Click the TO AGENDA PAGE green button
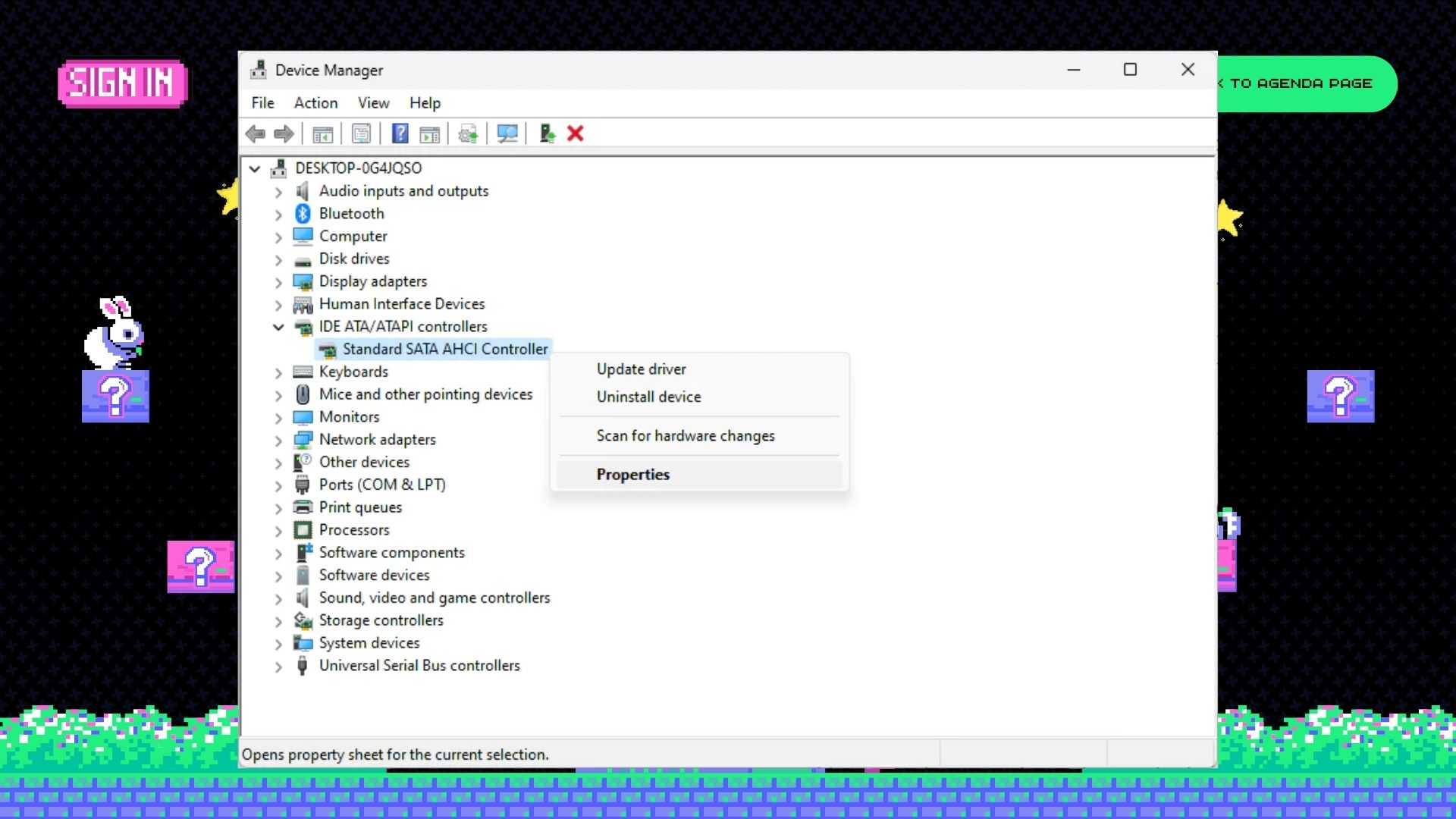Image resolution: width=1456 pixels, height=819 pixels. point(1307,83)
